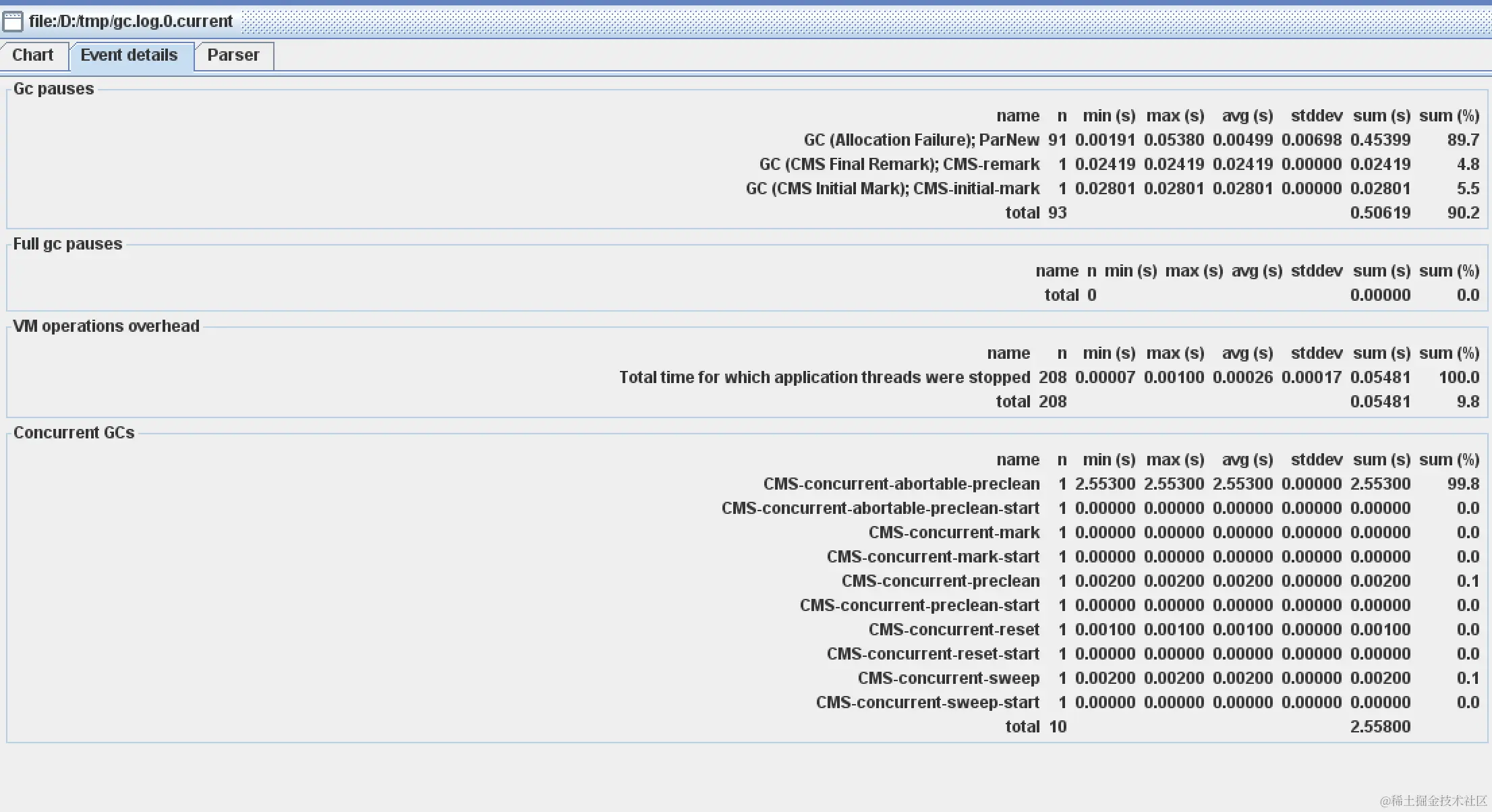The image size is (1492, 812).
Task: Click the Concurrent GCs section header
Action: [74, 432]
